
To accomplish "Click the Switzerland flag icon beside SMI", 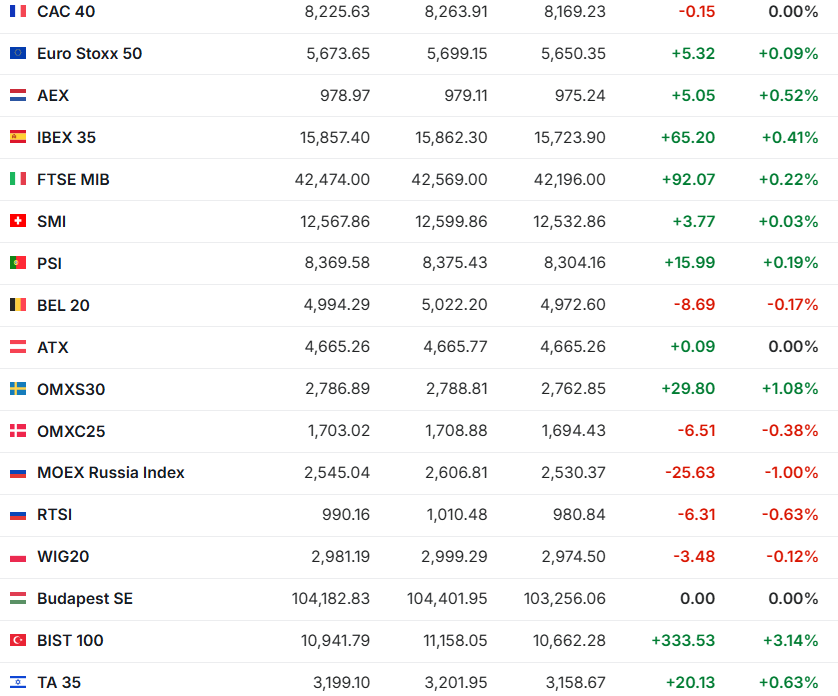I will [18, 221].
